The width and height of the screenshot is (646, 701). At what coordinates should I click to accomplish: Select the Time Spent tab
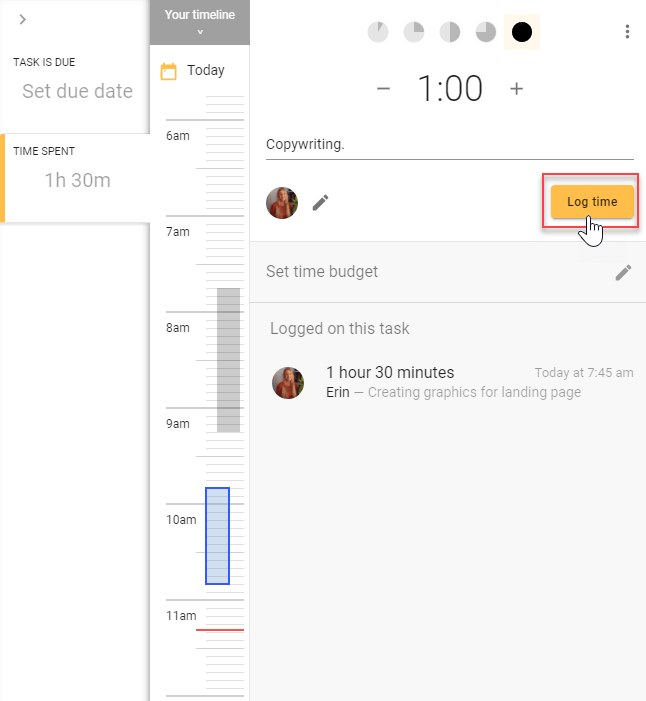coord(75,178)
